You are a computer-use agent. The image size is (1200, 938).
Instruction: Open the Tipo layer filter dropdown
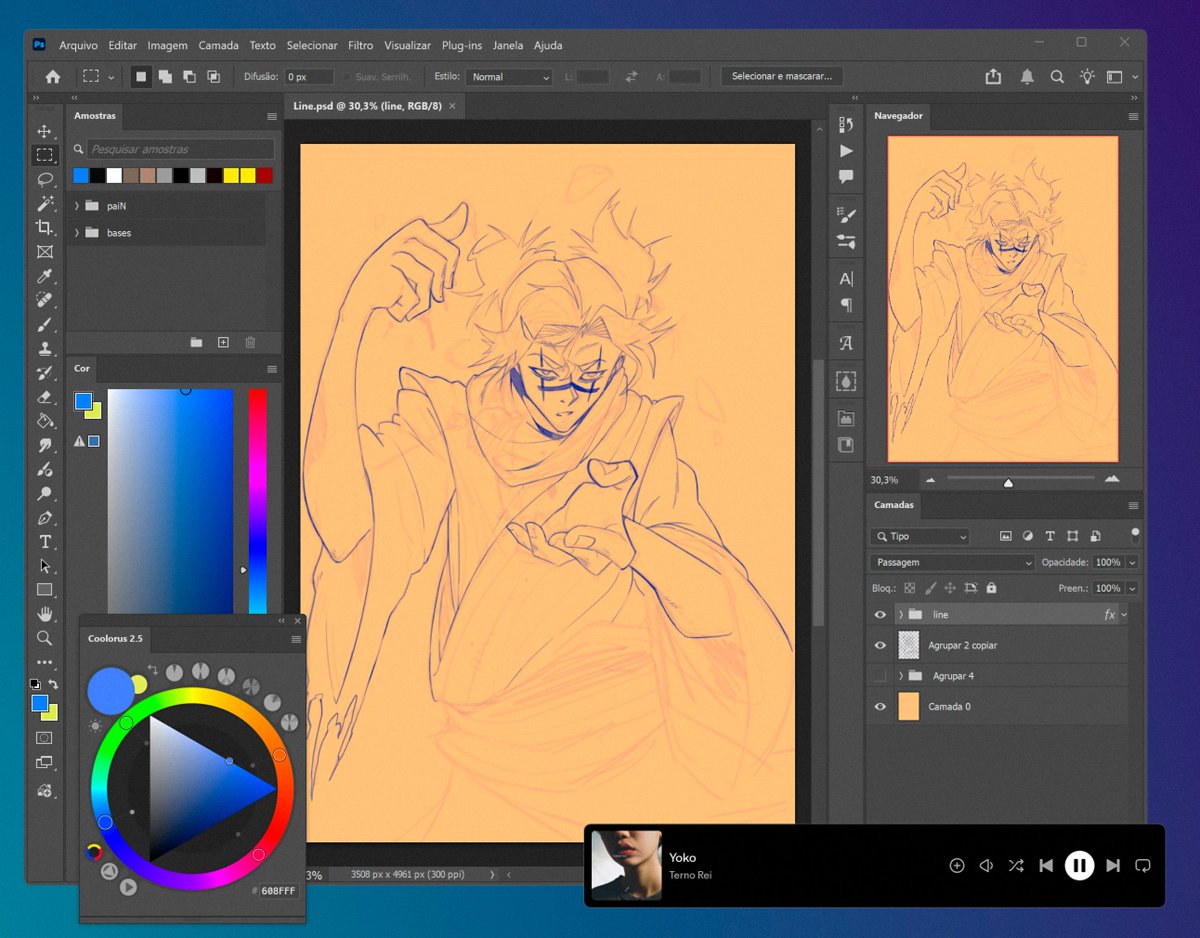[x=920, y=537]
